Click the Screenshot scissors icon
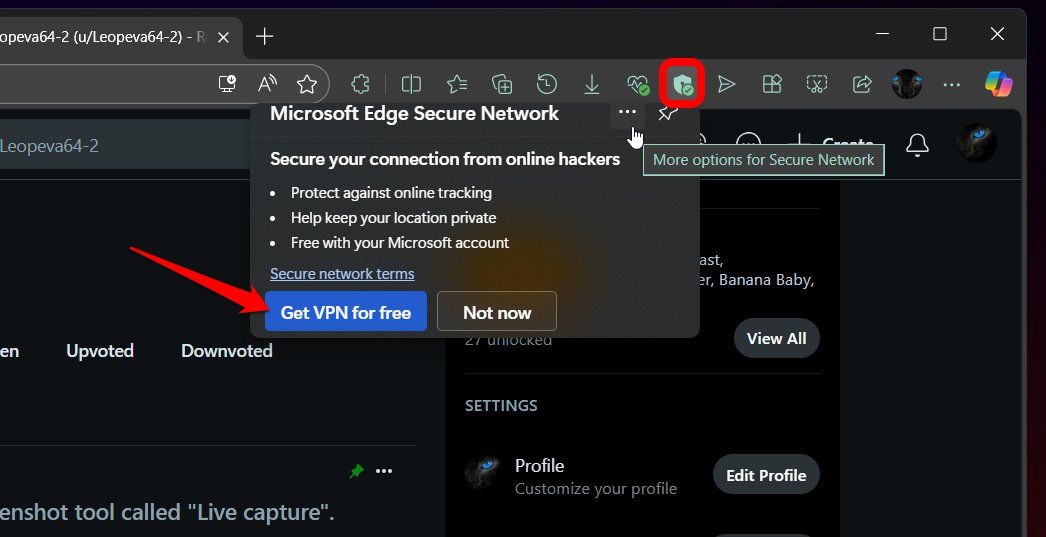 [x=817, y=84]
